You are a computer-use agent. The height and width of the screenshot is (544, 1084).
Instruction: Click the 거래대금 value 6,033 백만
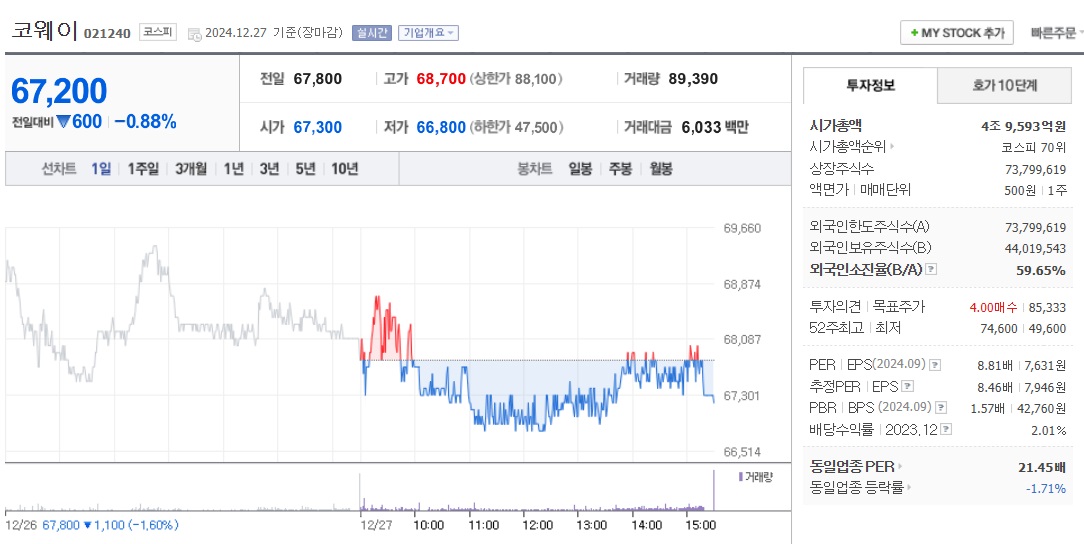click(715, 128)
